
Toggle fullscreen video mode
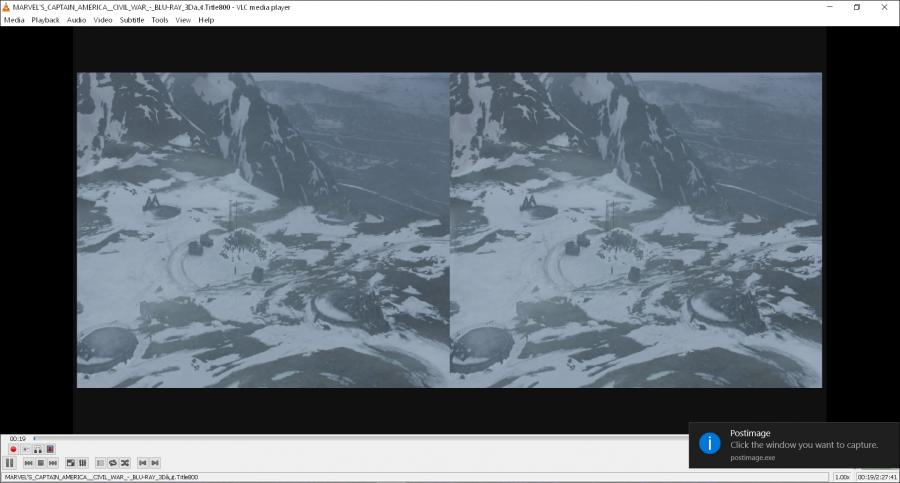click(x=71, y=463)
